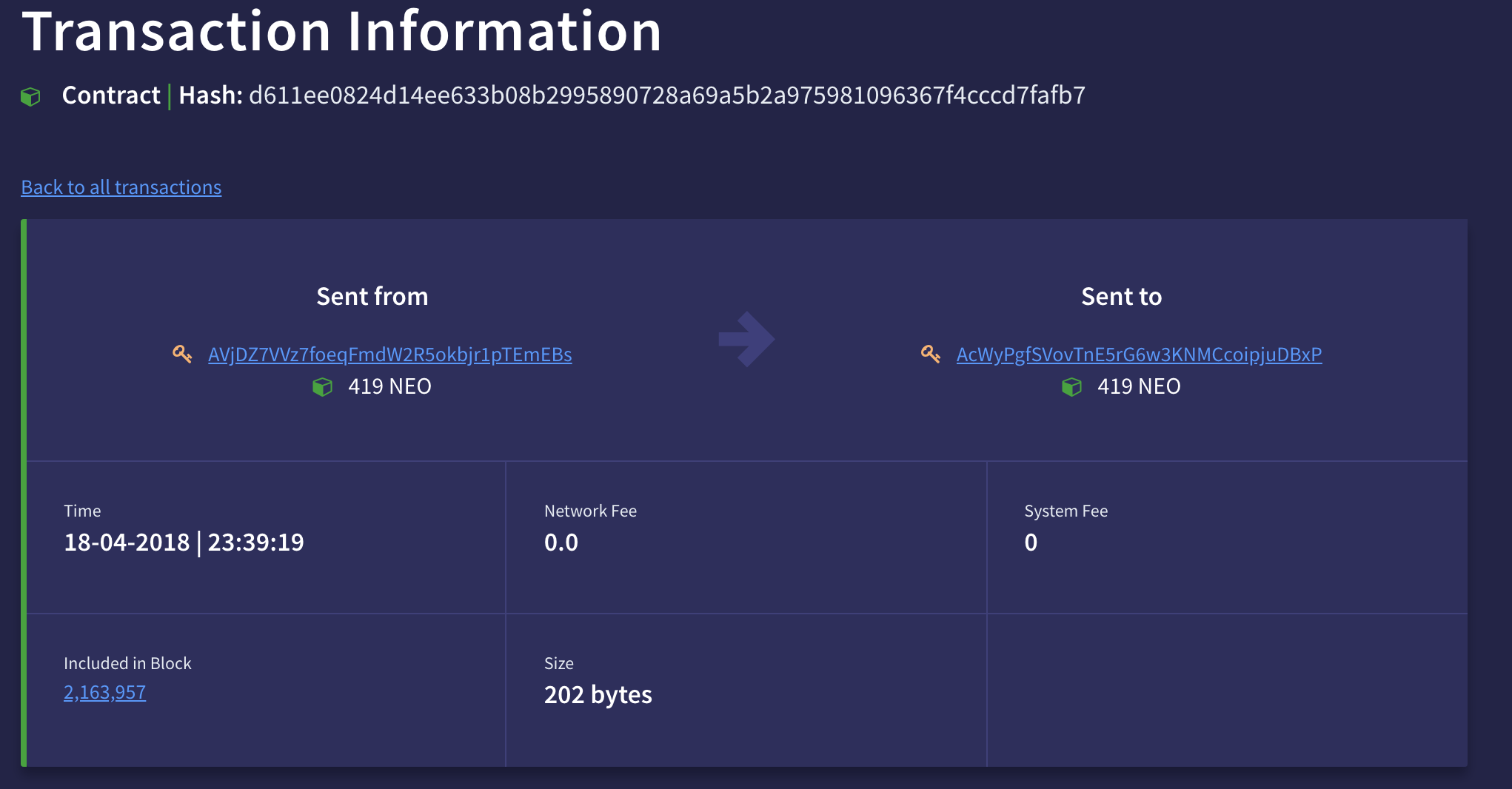This screenshot has height=789, width=1512.
Task: Click the key icon beside recipient address
Action: coord(931,354)
